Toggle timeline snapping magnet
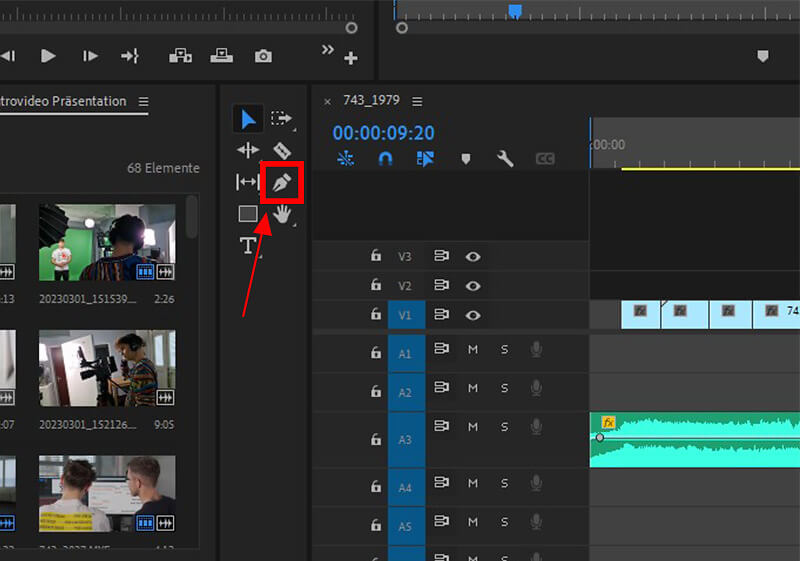Screen dimensions: 800x561 tap(385, 158)
